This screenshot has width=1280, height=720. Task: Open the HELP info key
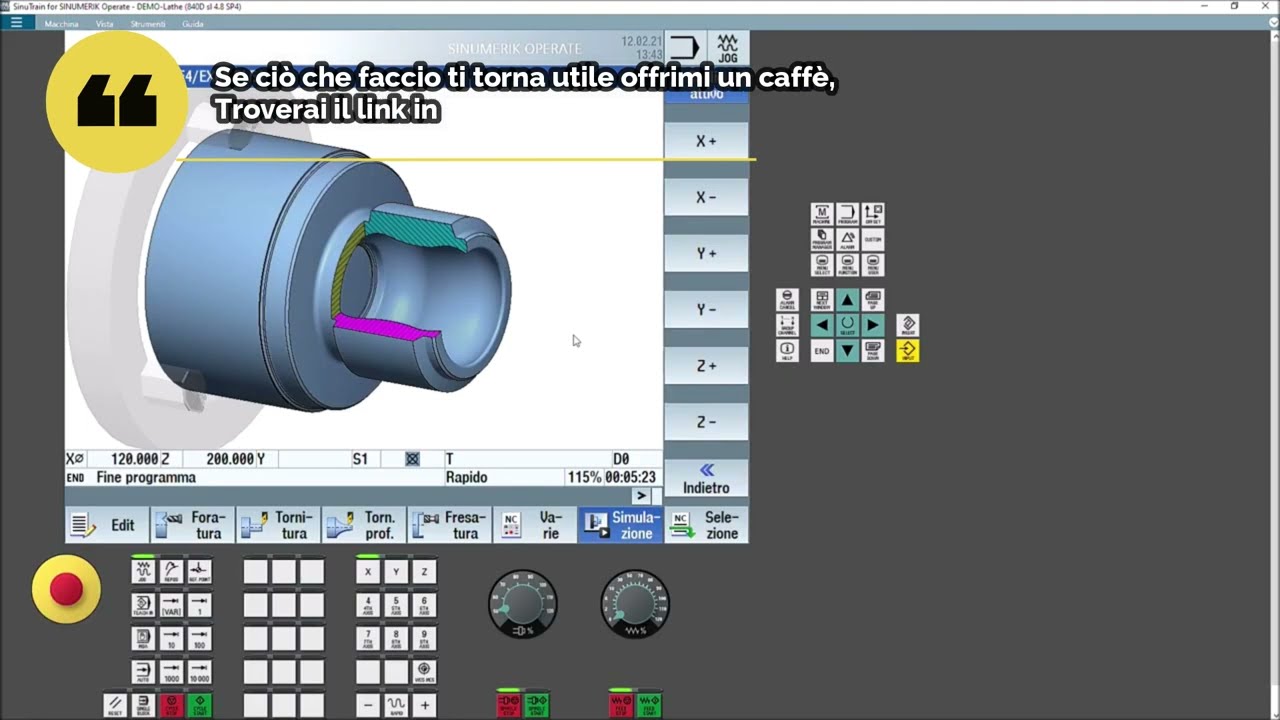[x=787, y=351]
